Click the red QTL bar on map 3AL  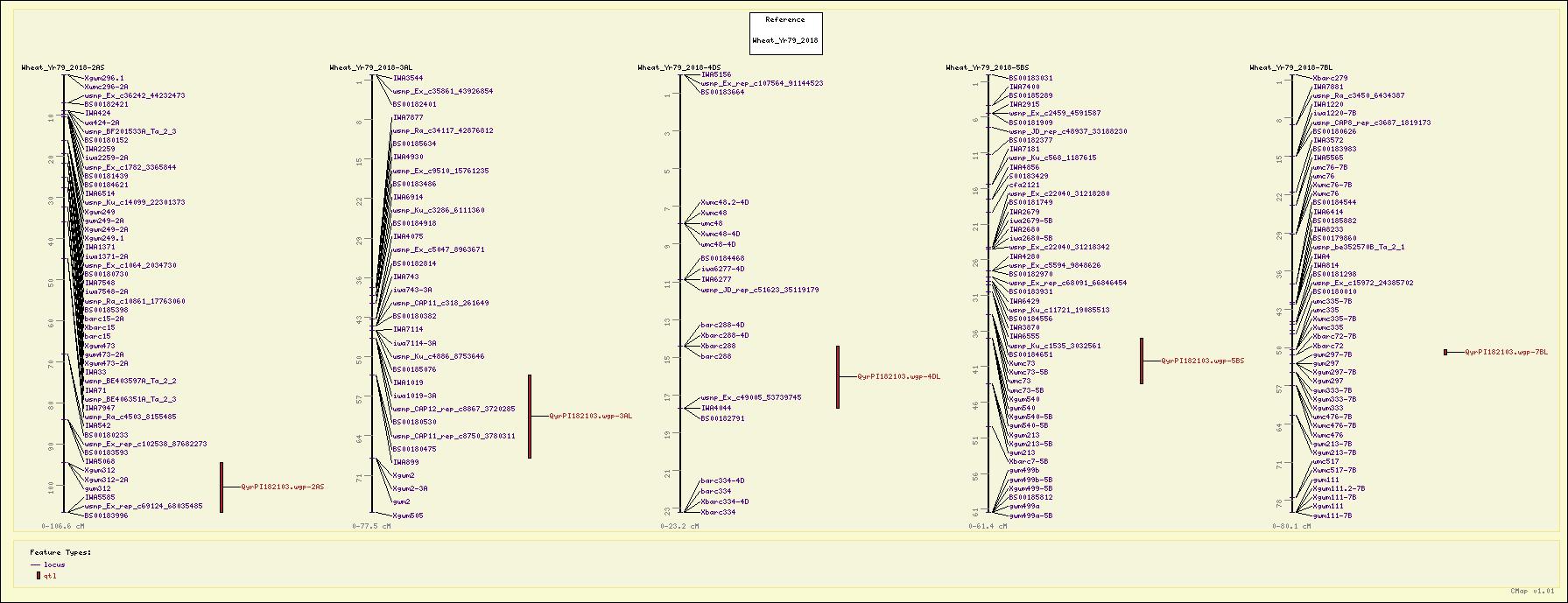(529, 416)
